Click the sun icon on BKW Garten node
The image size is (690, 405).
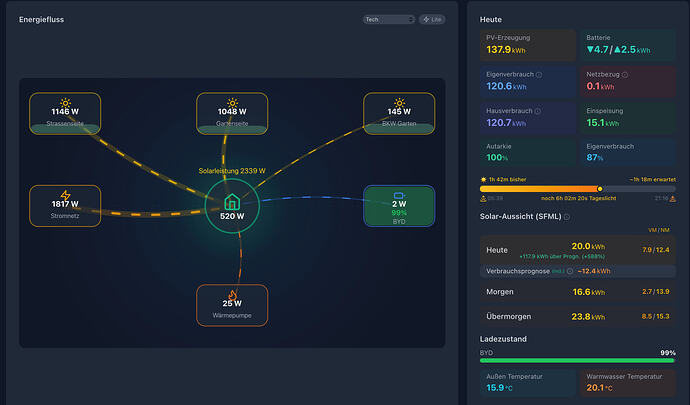point(399,103)
